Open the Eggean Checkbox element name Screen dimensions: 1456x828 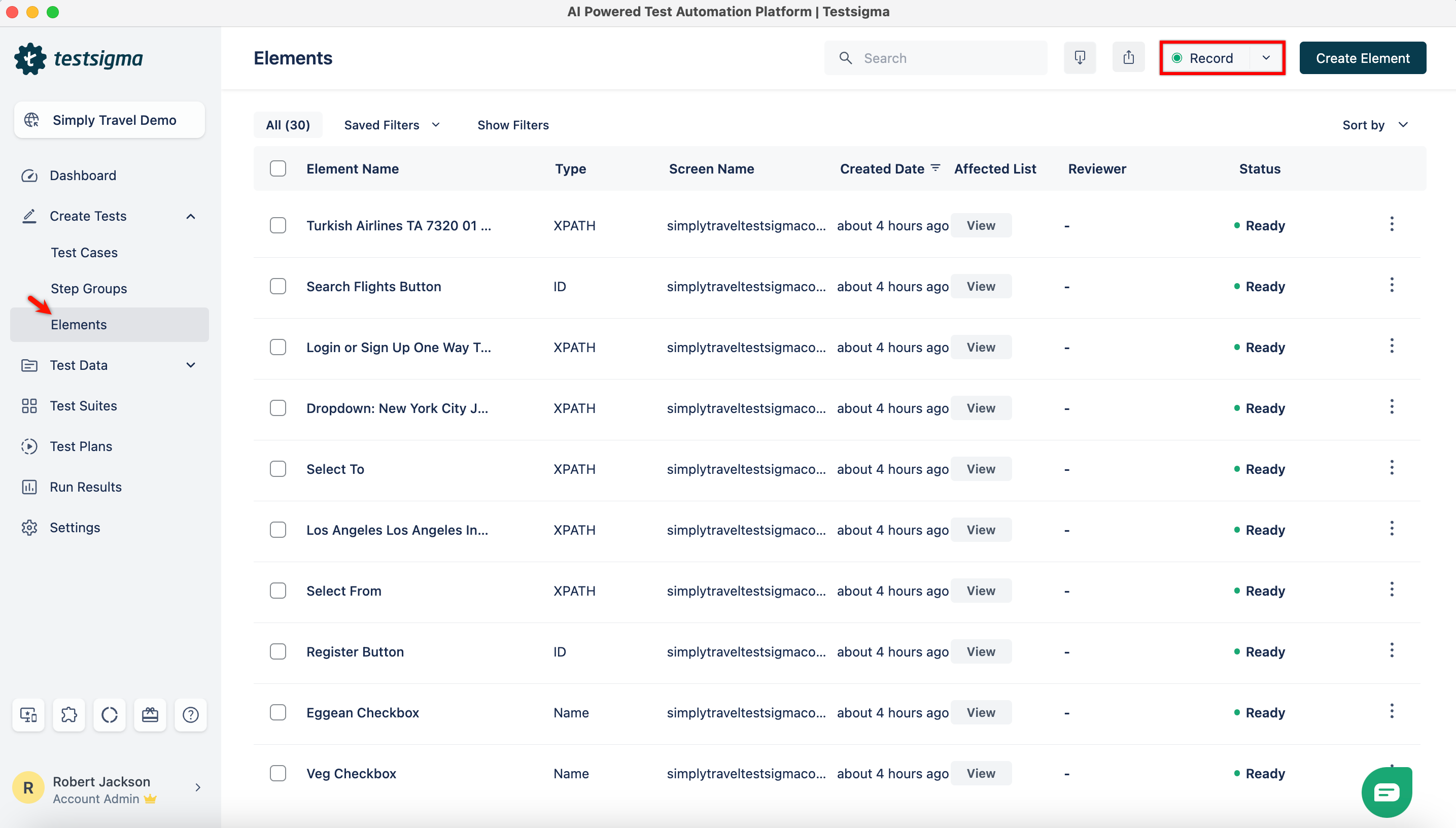[x=363, y=712]
